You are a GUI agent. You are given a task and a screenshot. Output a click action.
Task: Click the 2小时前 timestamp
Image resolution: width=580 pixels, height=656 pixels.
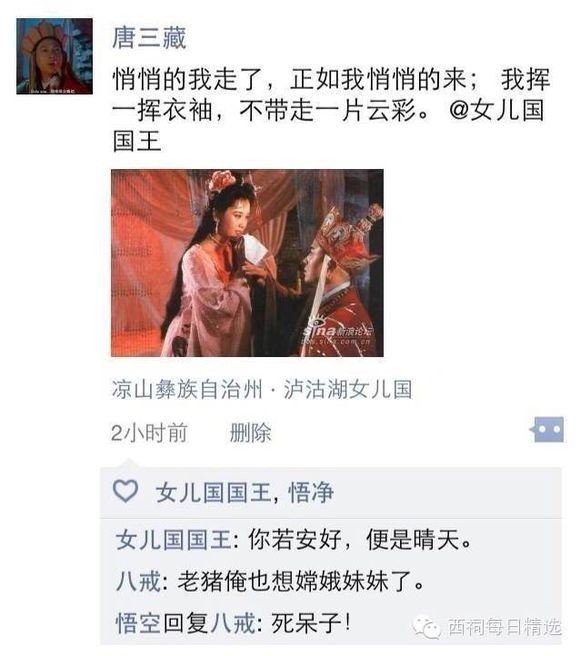(149, 433)
